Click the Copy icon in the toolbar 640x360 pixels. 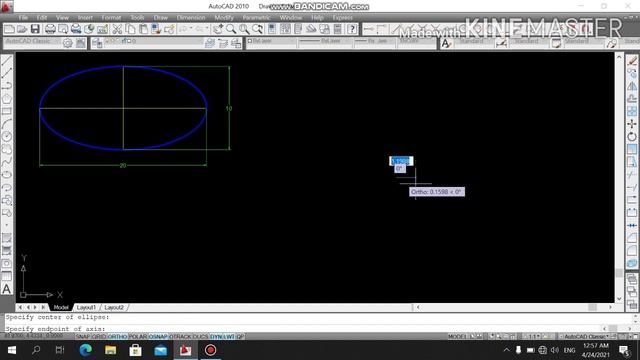coord(130,29)
